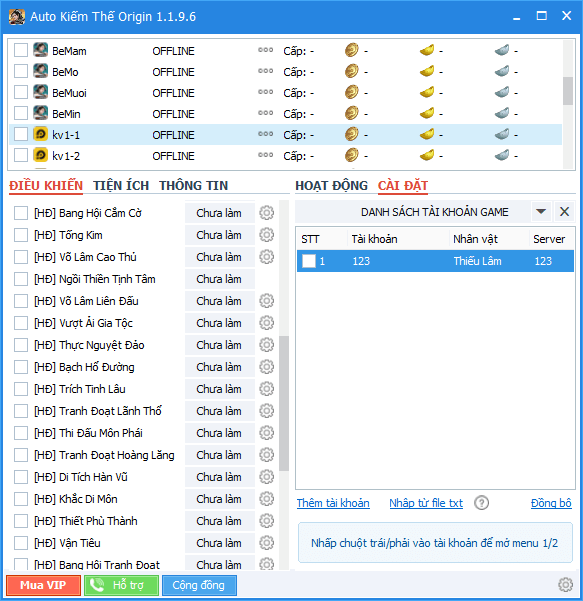Enable the Tống Kim activity checkbox
This screenshot has height=601, width=583.
(x=21, y=235)
